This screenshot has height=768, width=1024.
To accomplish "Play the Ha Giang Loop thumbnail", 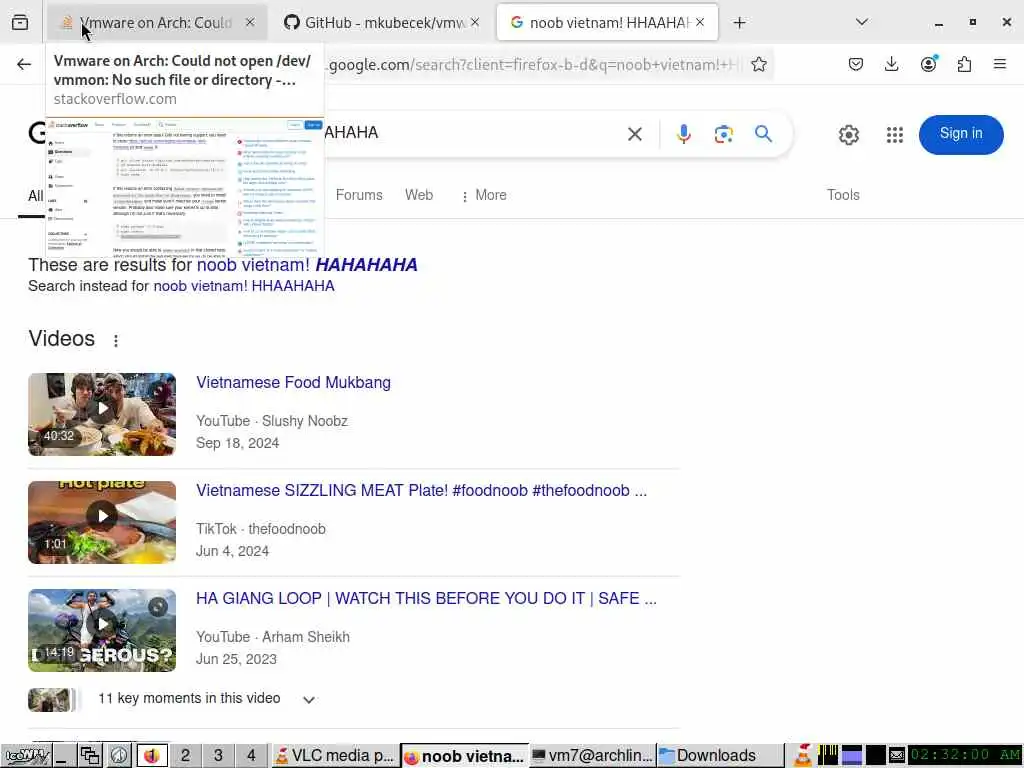I will click(102, 630).
